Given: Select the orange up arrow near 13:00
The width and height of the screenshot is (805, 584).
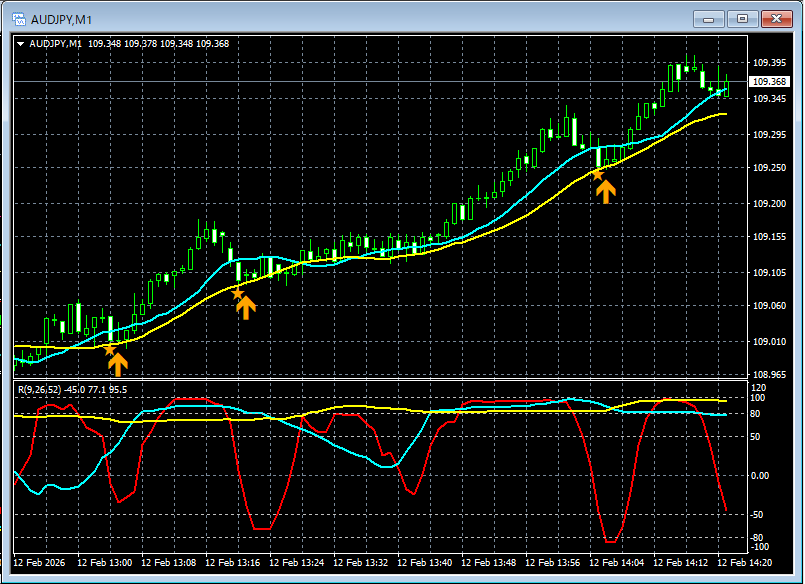Looking at the screenshot, I should click(x=118, y=364).
